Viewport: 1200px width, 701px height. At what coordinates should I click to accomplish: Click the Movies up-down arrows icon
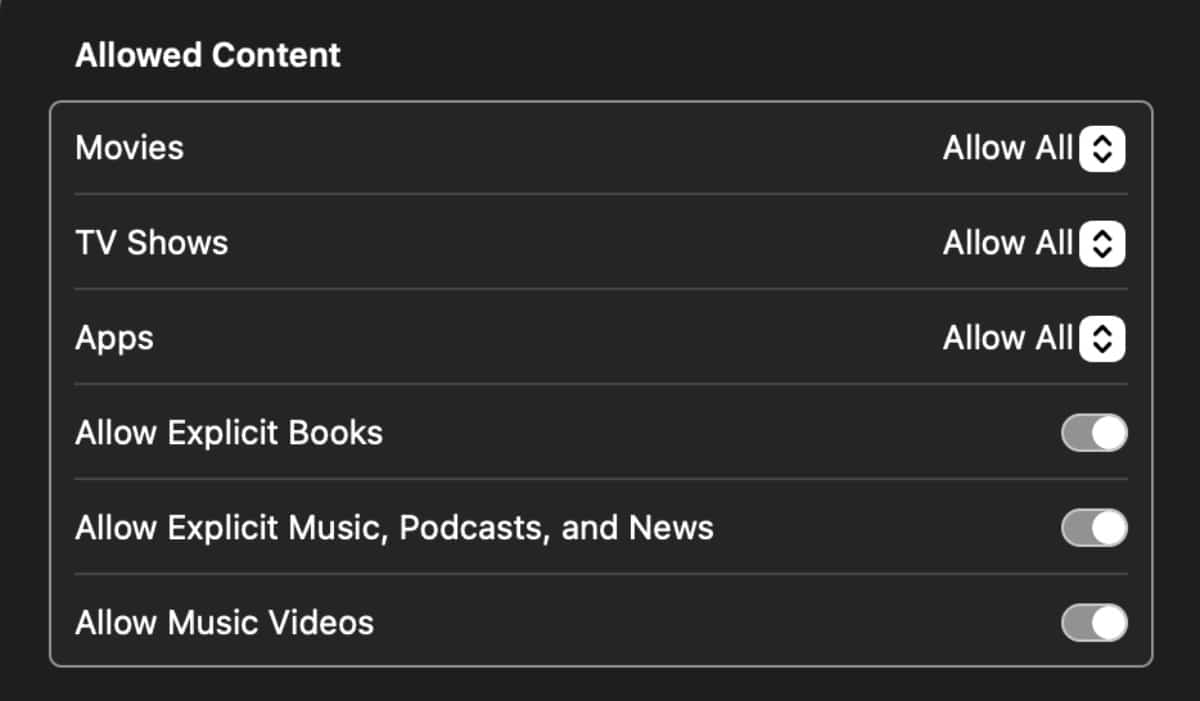1102,149
